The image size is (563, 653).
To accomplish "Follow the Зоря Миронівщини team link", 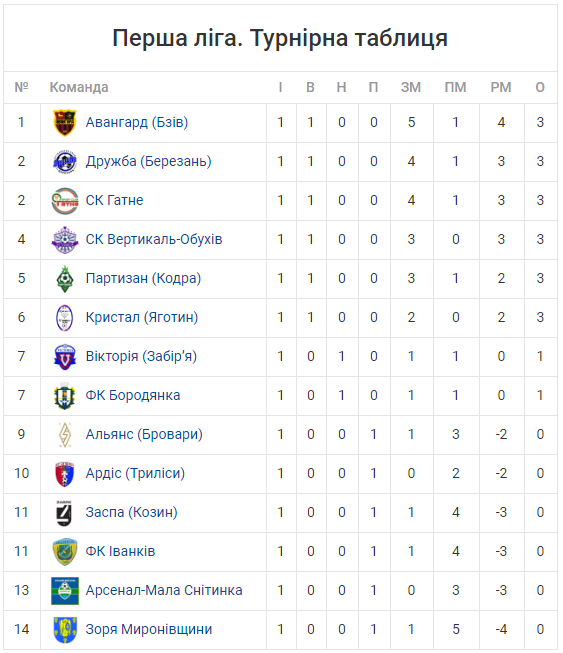I will [149, 629].
